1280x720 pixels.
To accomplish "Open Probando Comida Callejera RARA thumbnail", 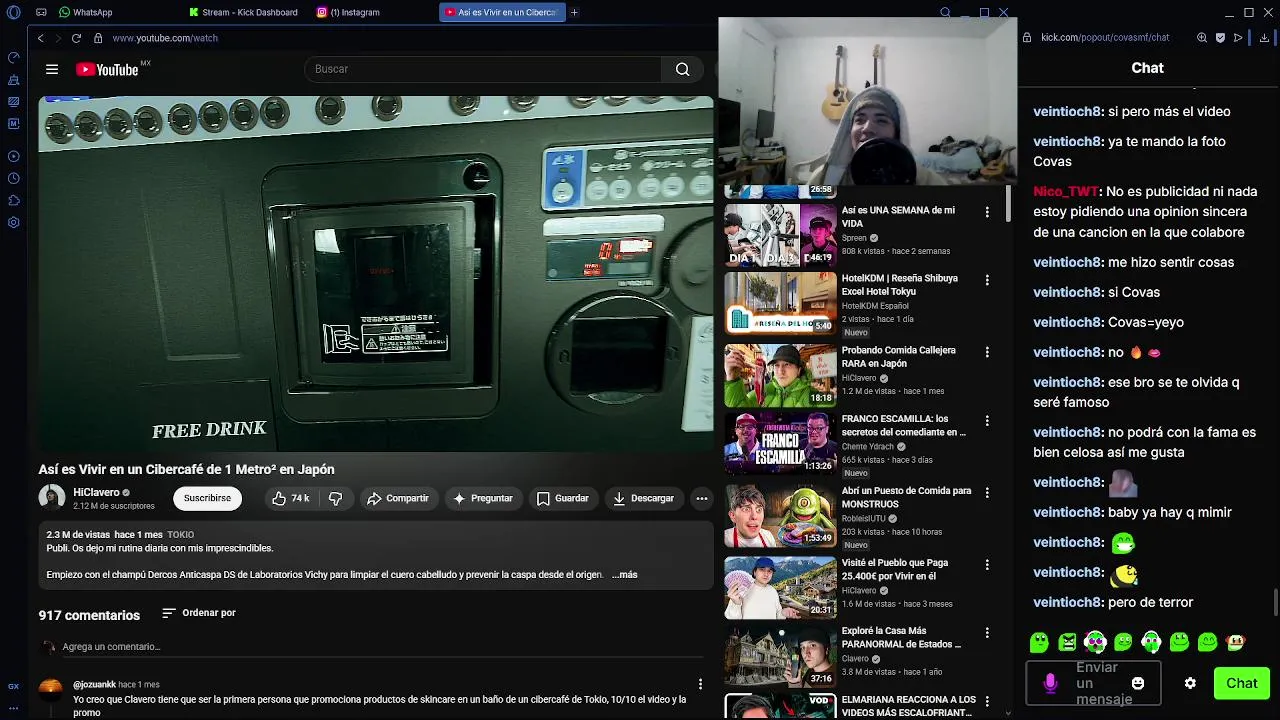I will pyautogui.click(x=780, y=375).
